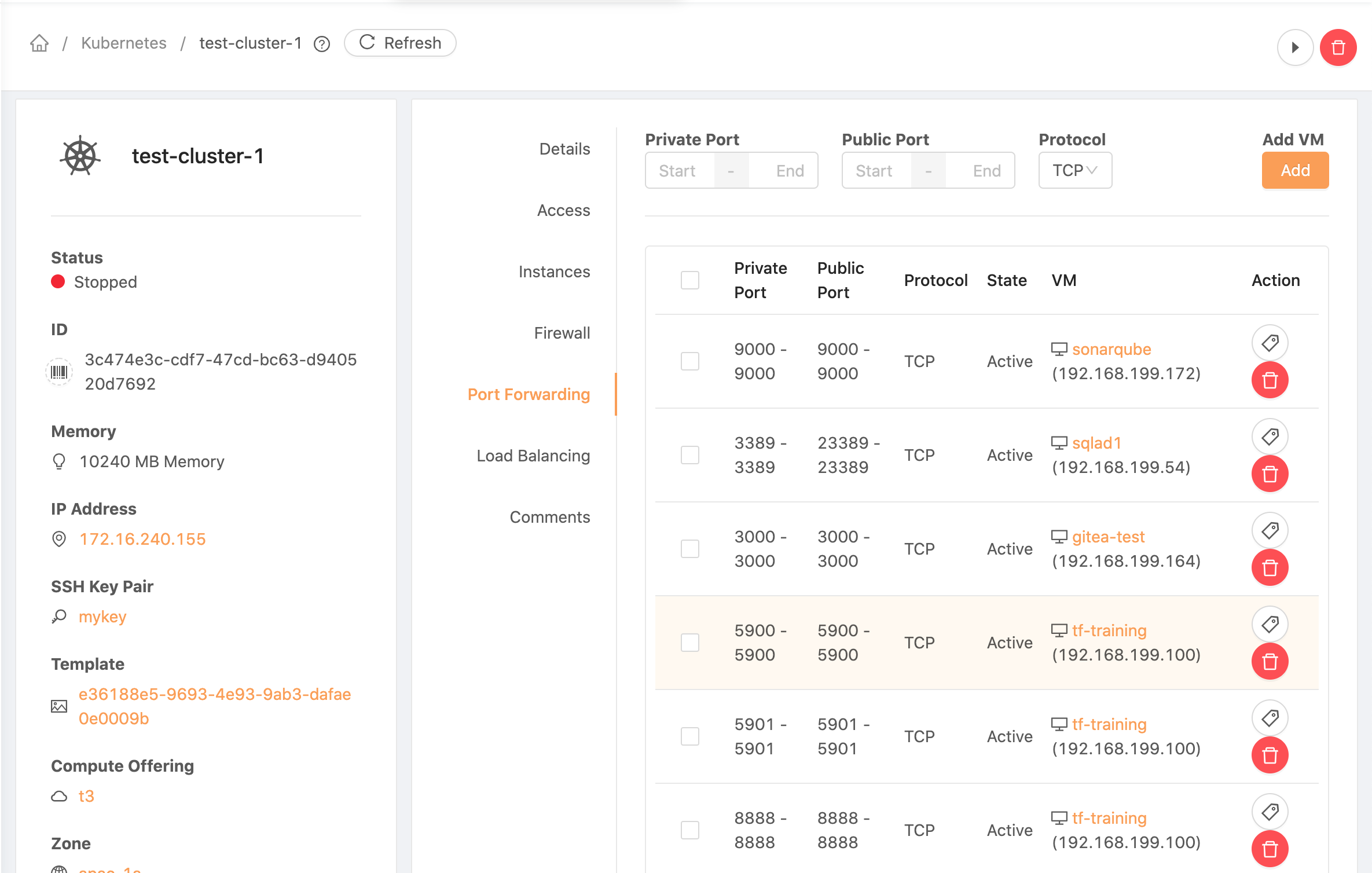Start the cluster with play icon
Screen dimensions: 1372x873
pos(1295,47)
